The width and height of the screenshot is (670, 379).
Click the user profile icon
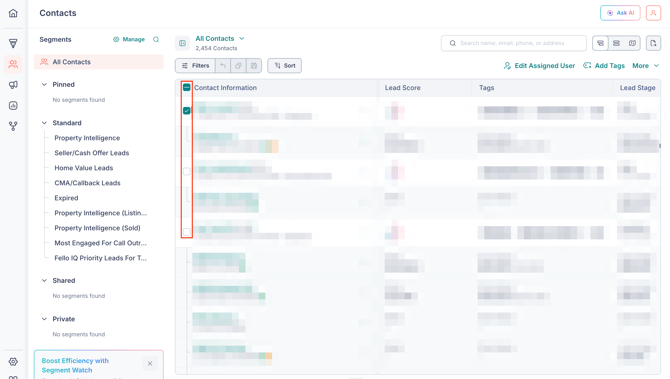coord(653,13)
